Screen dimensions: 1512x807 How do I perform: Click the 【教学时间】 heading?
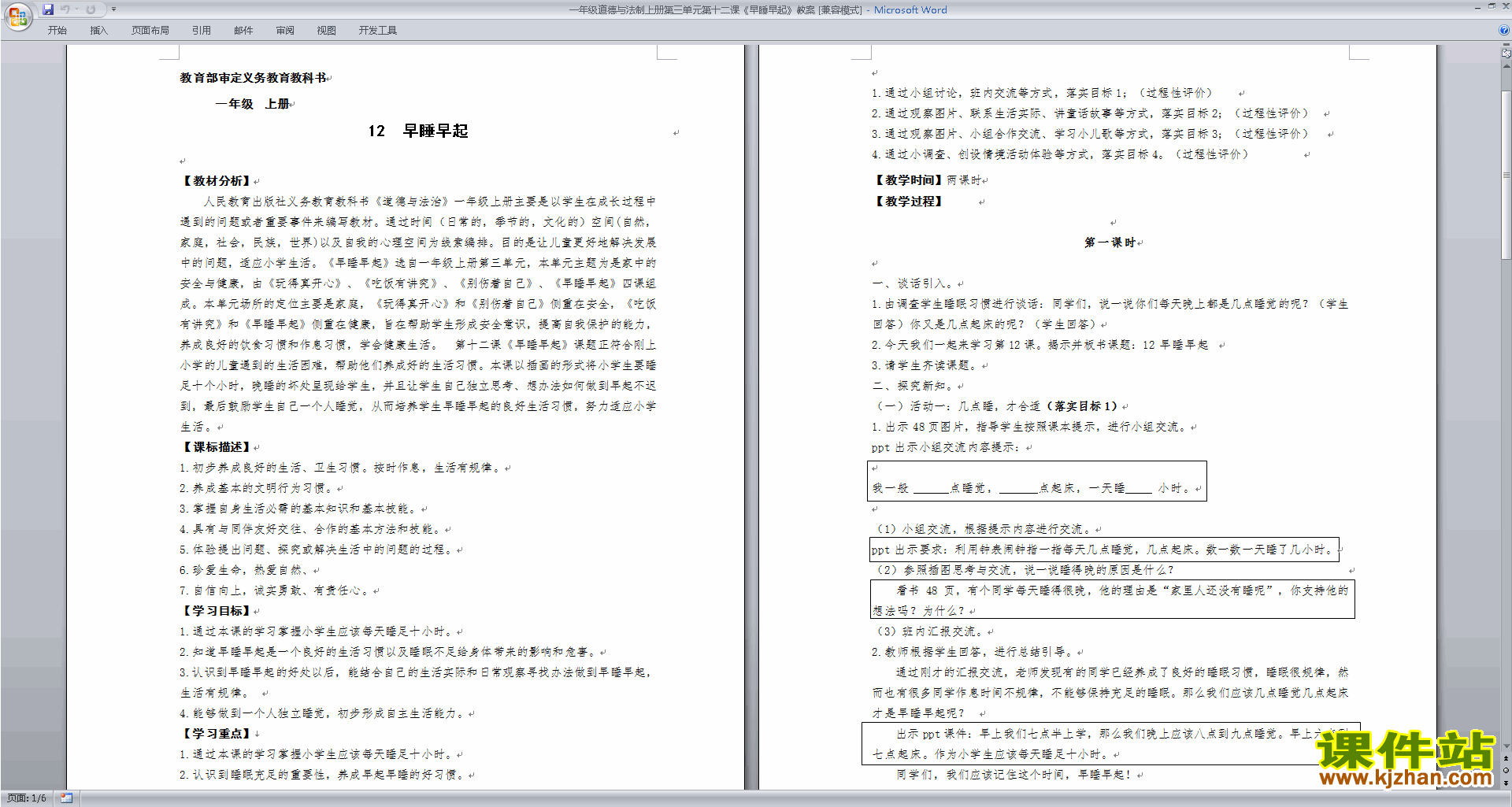click(x=909, y=180)
